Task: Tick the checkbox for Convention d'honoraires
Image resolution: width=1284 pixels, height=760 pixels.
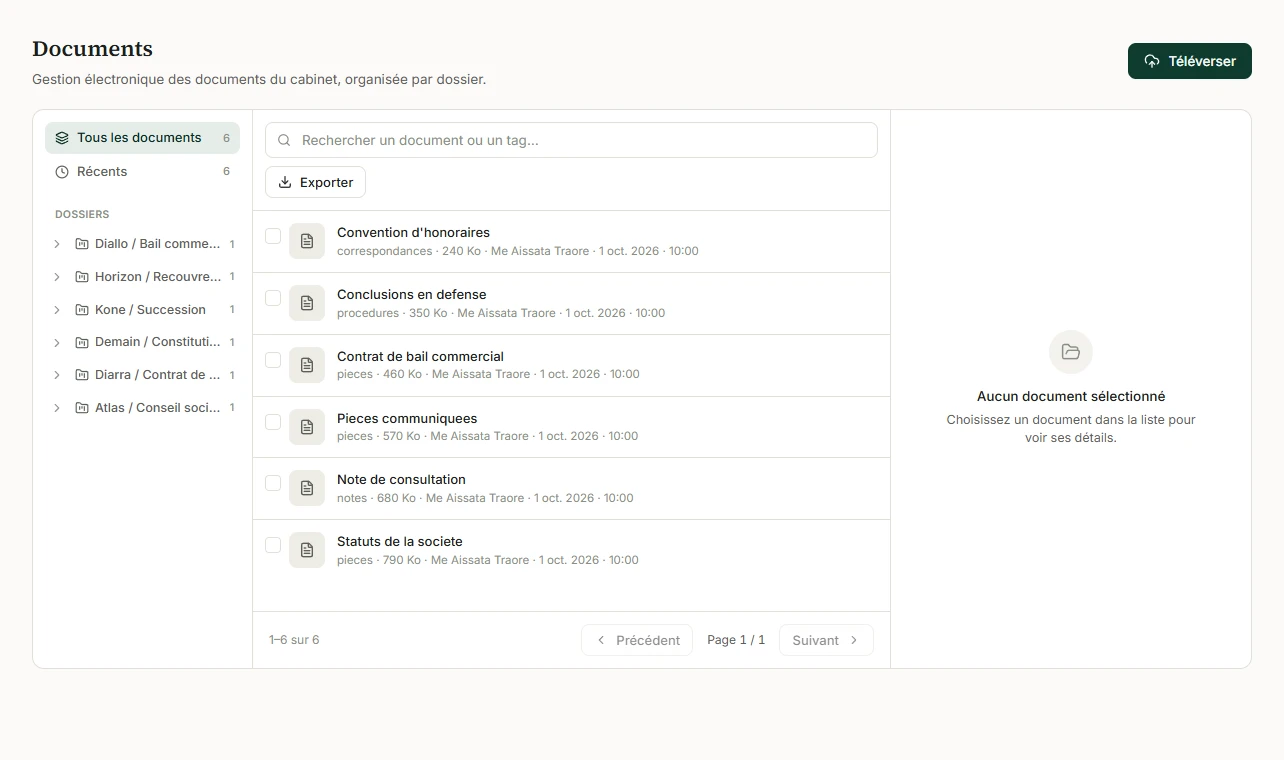Action: point(273,236)
